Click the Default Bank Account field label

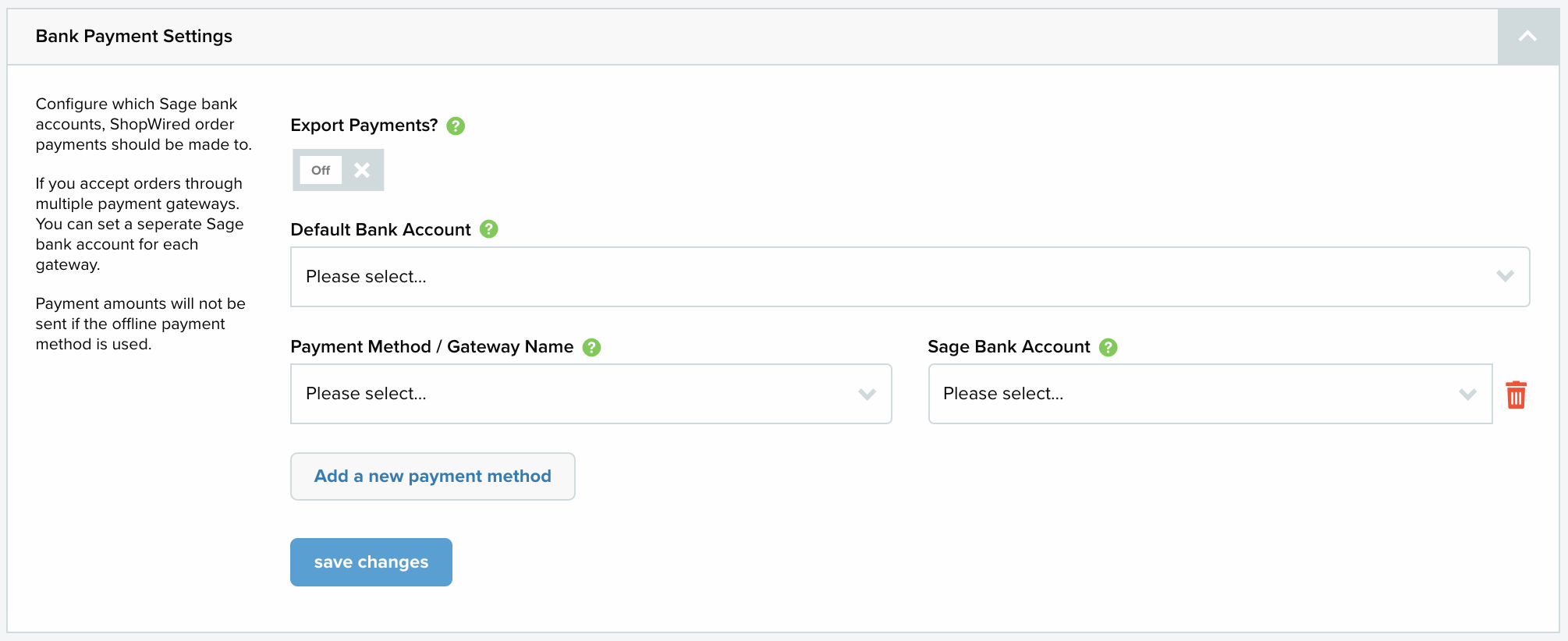381,230
